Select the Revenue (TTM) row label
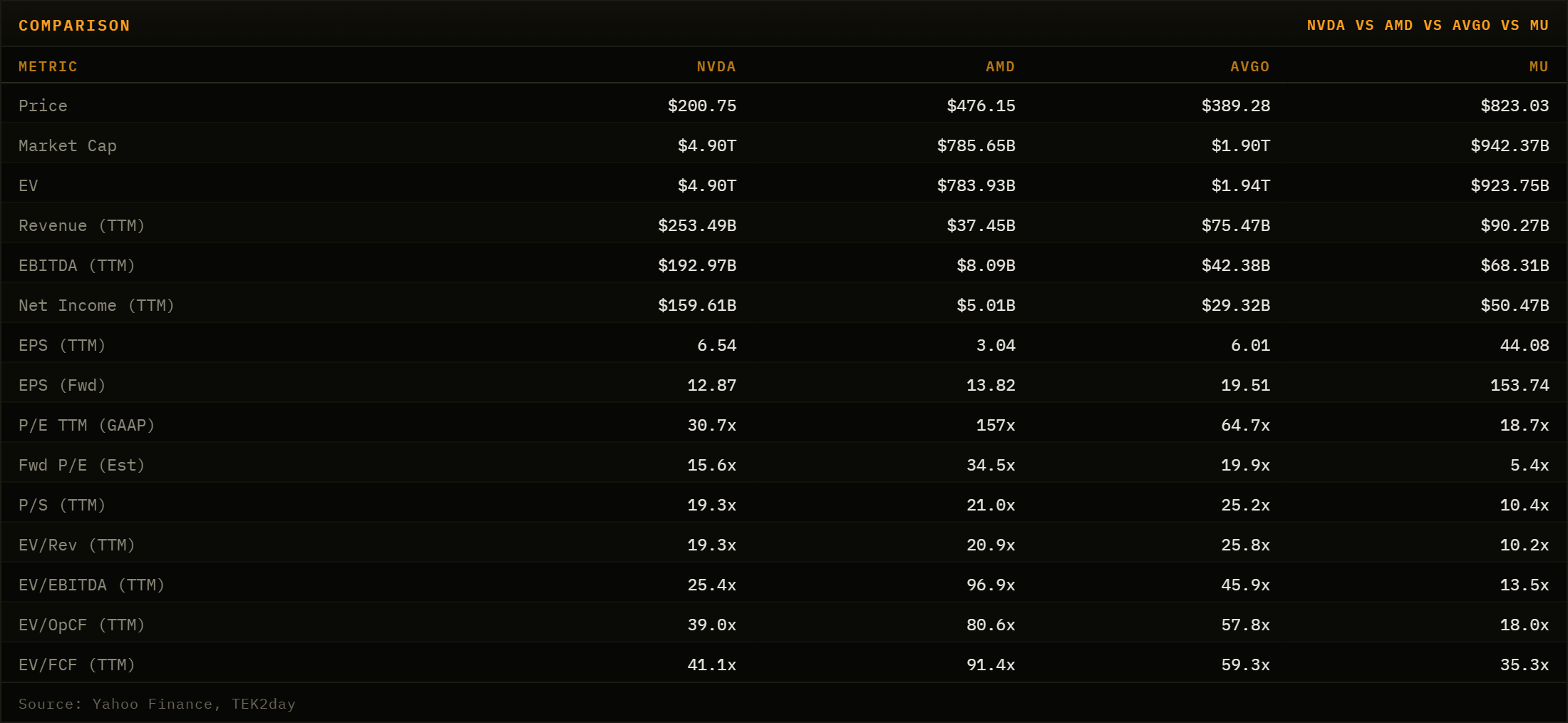This screenshot has width=1568, height=723. pyautogui.click(x=82, y=225)
